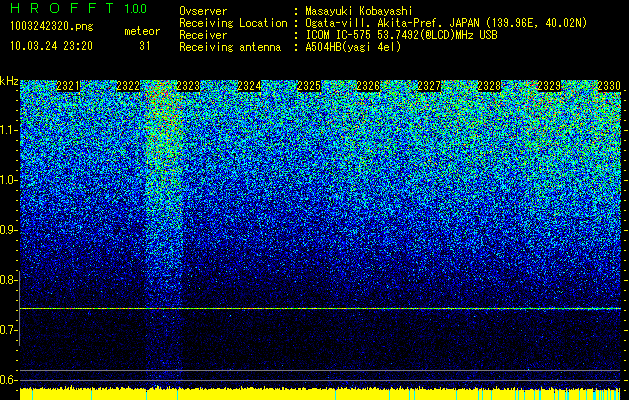Click the 2329 time marker
This screenshot has width=629, height=400.
[549, 86]
